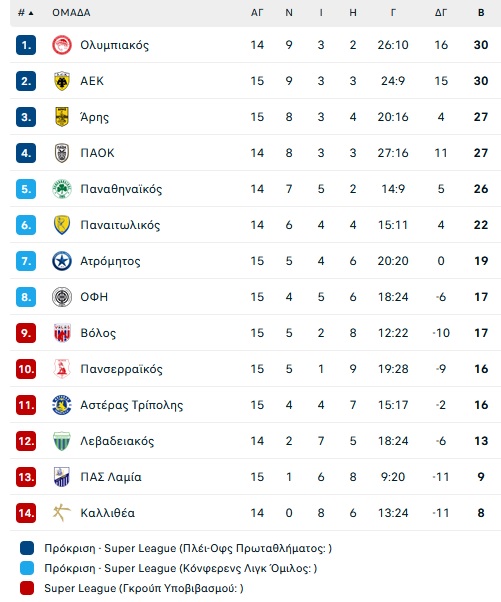
Task: Click the Ολυμπιακός team logo
Action: pos(62,45)
